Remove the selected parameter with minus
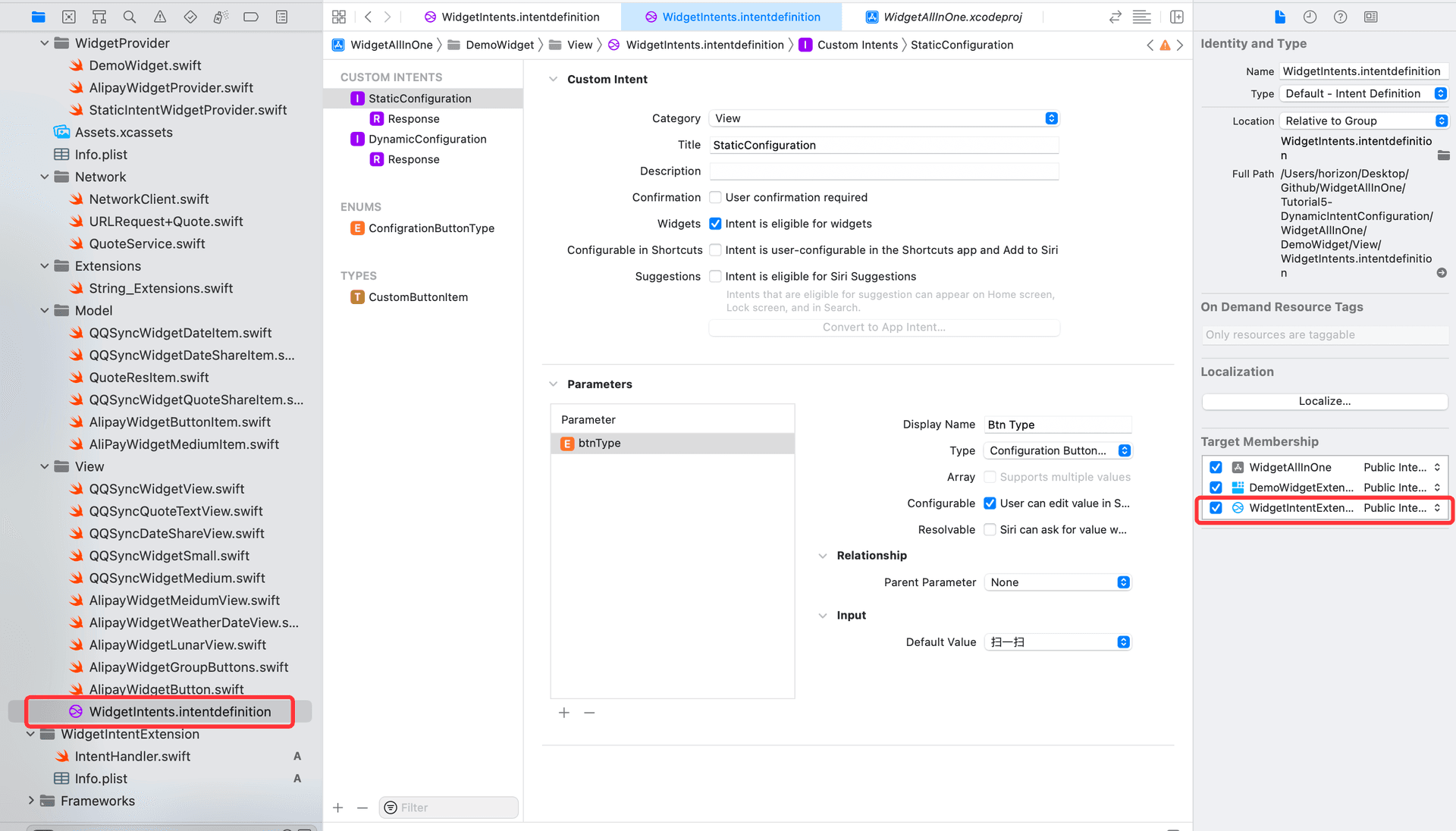The image size is (1456, 831). pyautogui.click(x=589, y=713)
